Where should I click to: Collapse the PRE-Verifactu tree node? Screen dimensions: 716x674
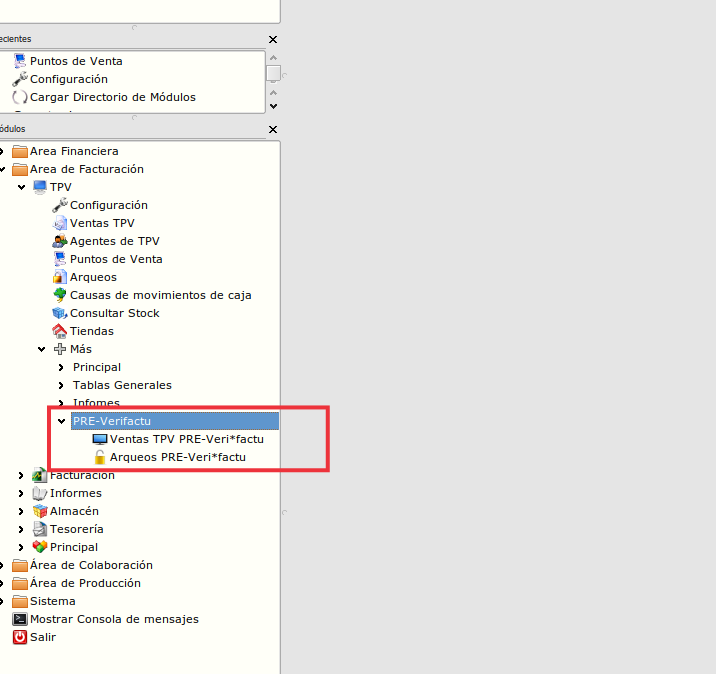[62, 422]
